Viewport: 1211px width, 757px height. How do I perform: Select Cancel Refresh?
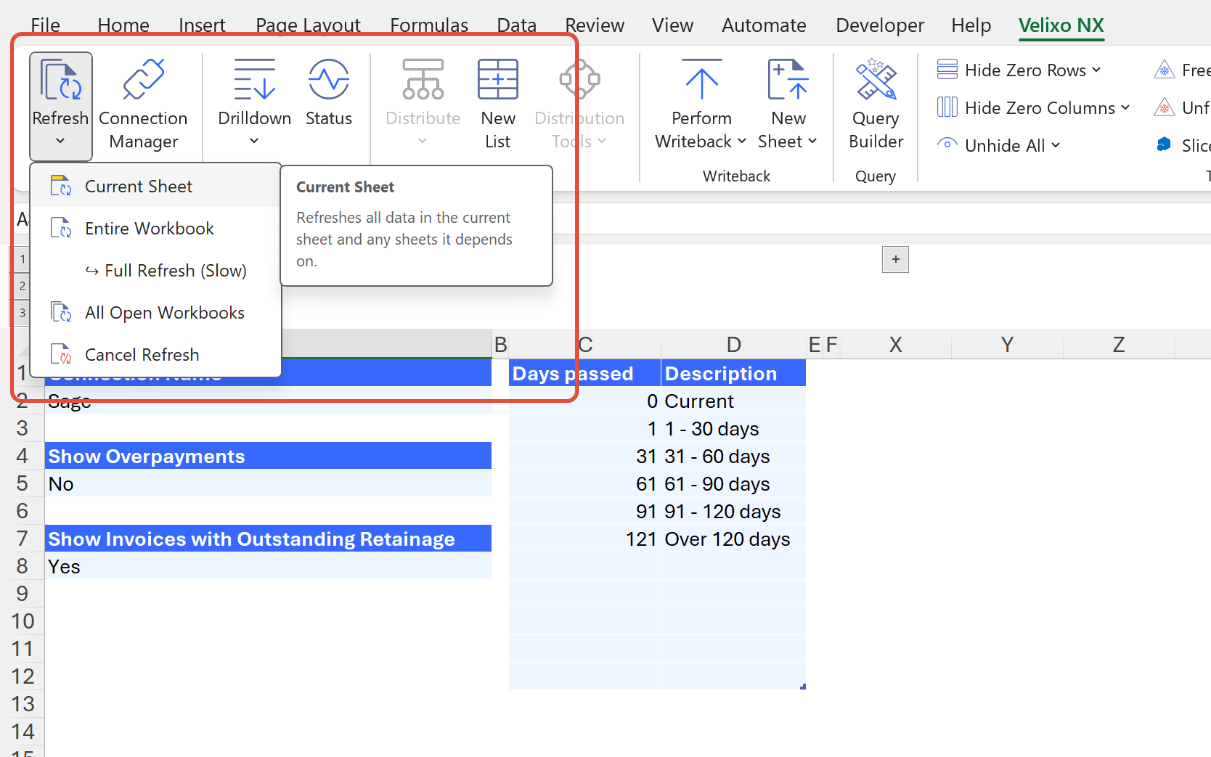155,354
